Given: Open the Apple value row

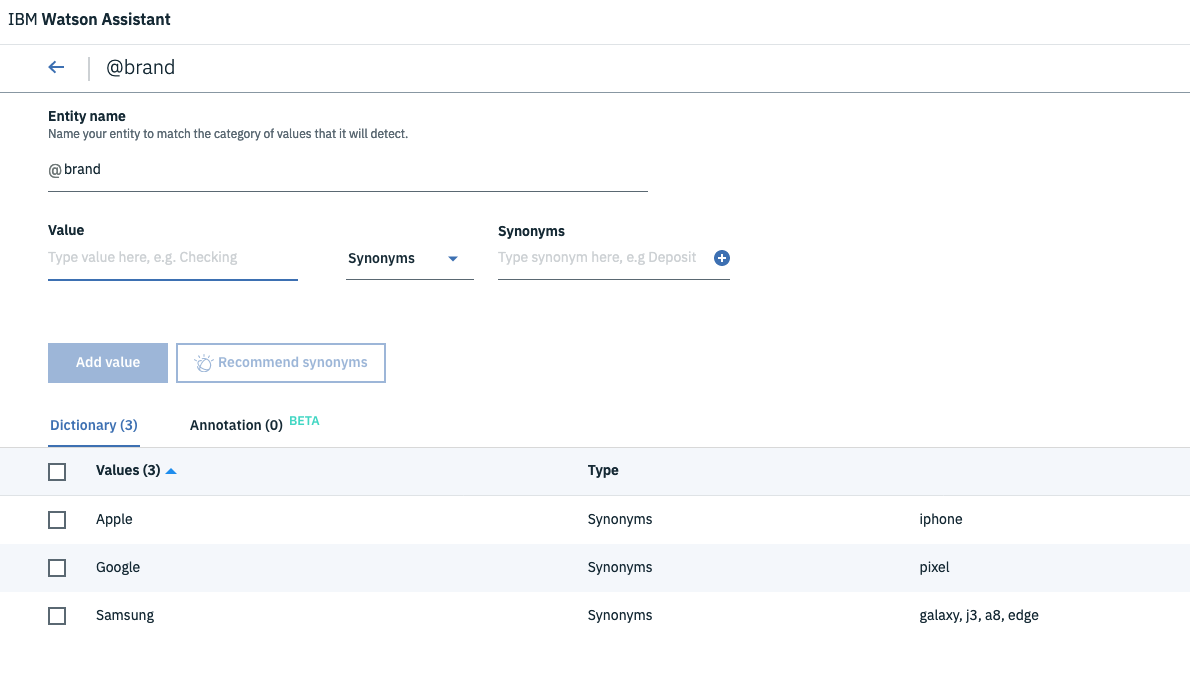Looking at the screenshot, I should pyautogui.click(x=114, y=520).
